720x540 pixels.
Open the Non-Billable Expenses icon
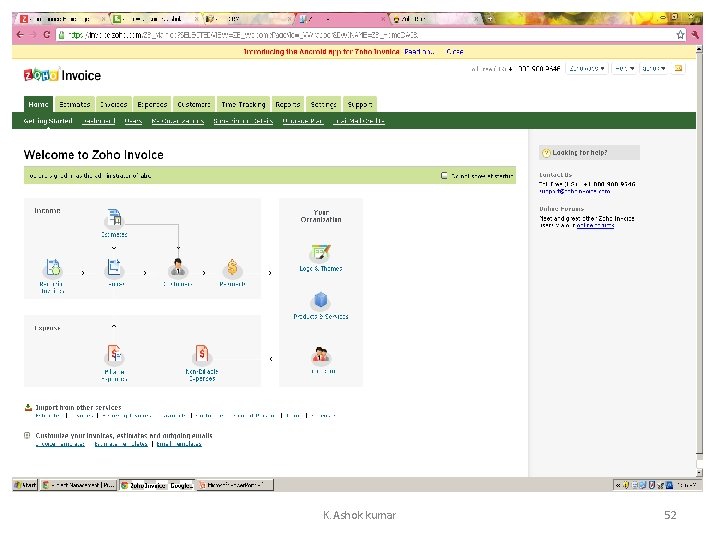tap(202, 354)
